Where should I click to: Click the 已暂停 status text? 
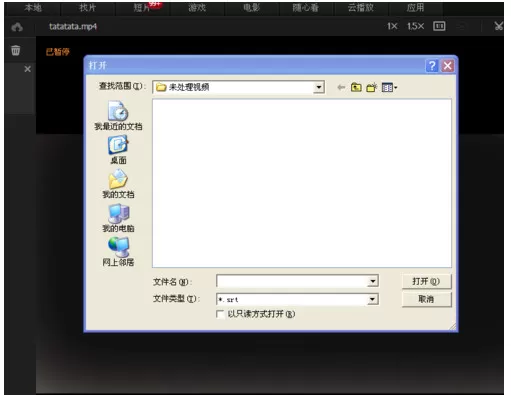click(58, 52)
